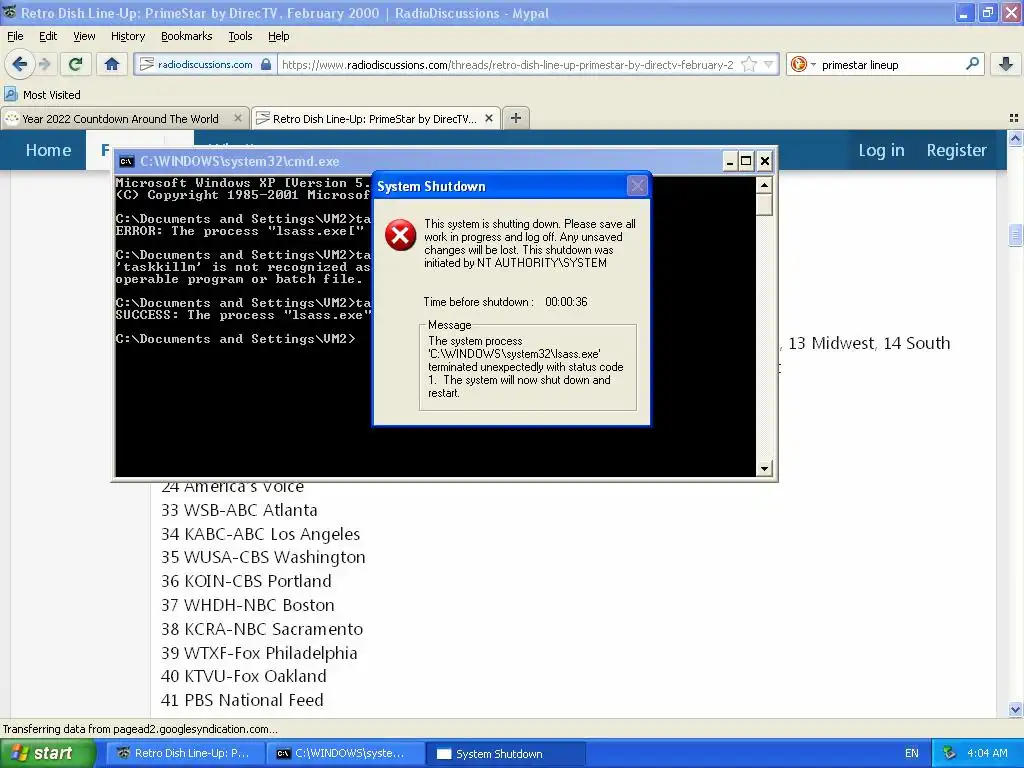Reload the page with the refresh icon
Image resolution: width=1024 pixels, height=768 pixels.
(x=75, y=64)
